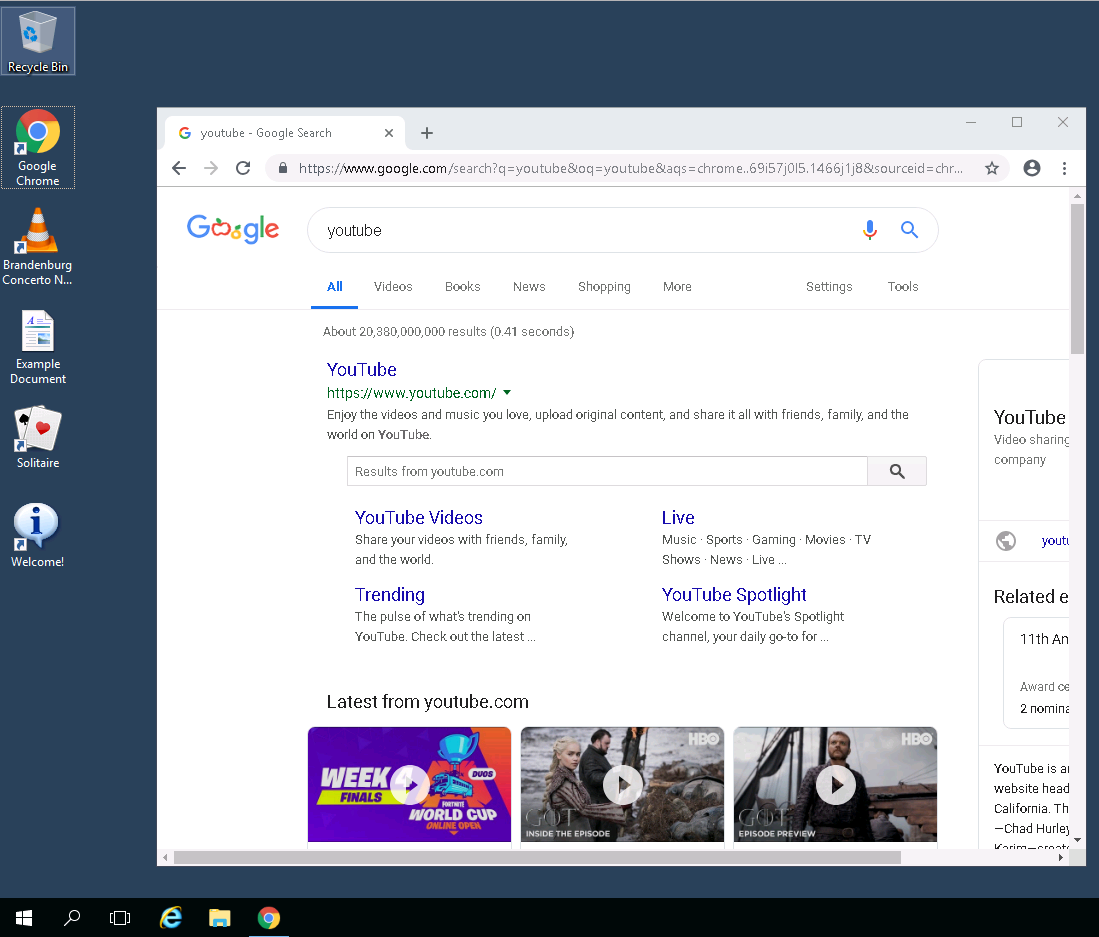This screenshot has height=937, width=1099.
Task: Switch to the Videos results tab
Action: pyautogui.click(x=393, y=287)
